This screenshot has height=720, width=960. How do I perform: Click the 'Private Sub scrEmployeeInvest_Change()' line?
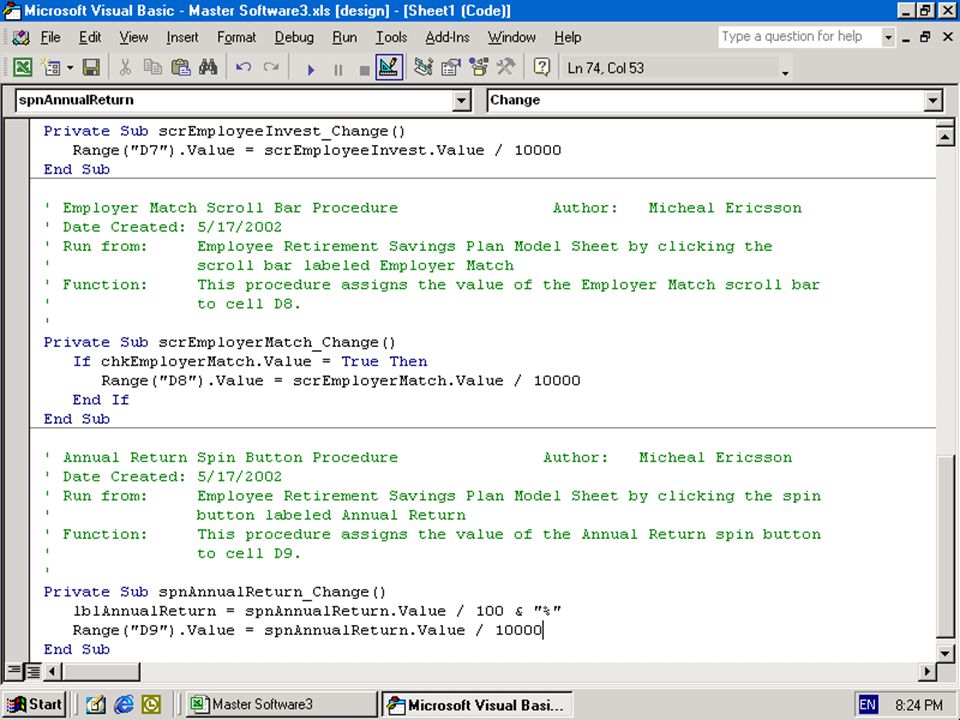(225, 131)
